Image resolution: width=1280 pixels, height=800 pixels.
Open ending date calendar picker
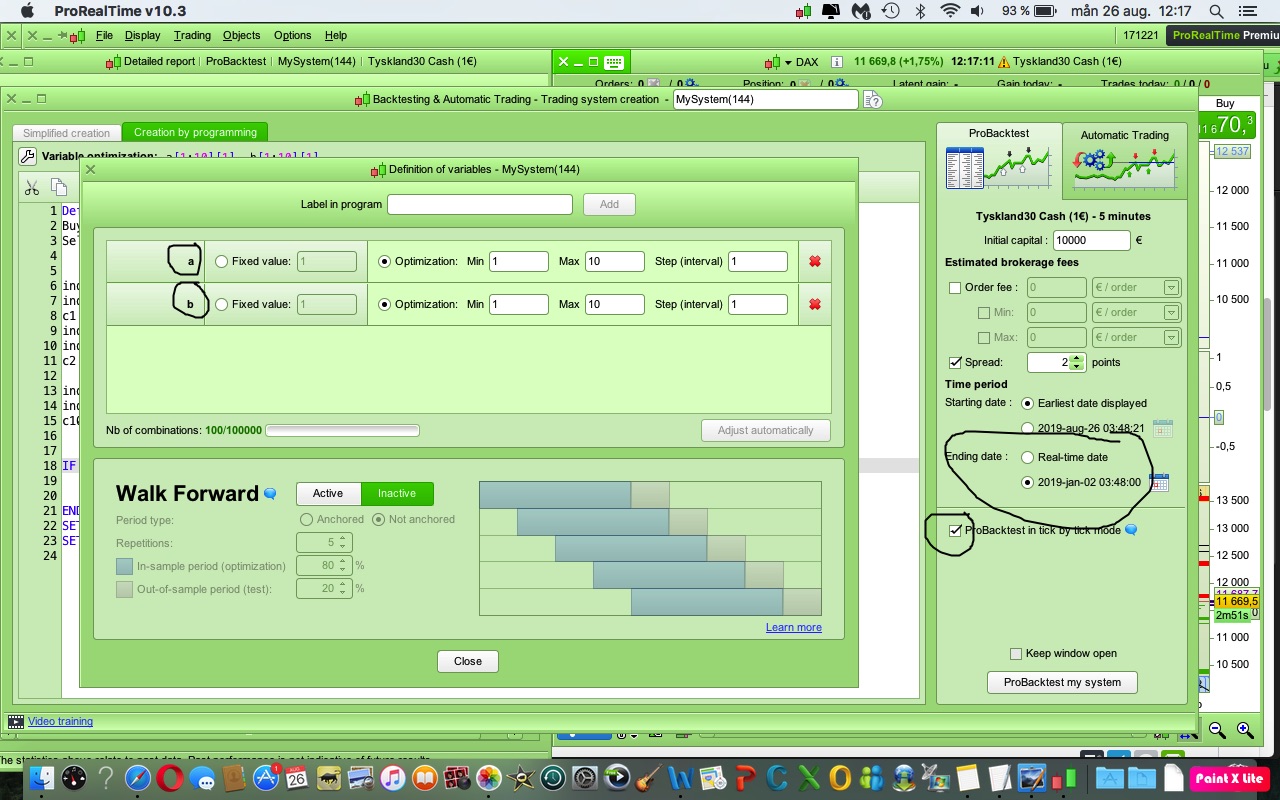point(1159,483)
